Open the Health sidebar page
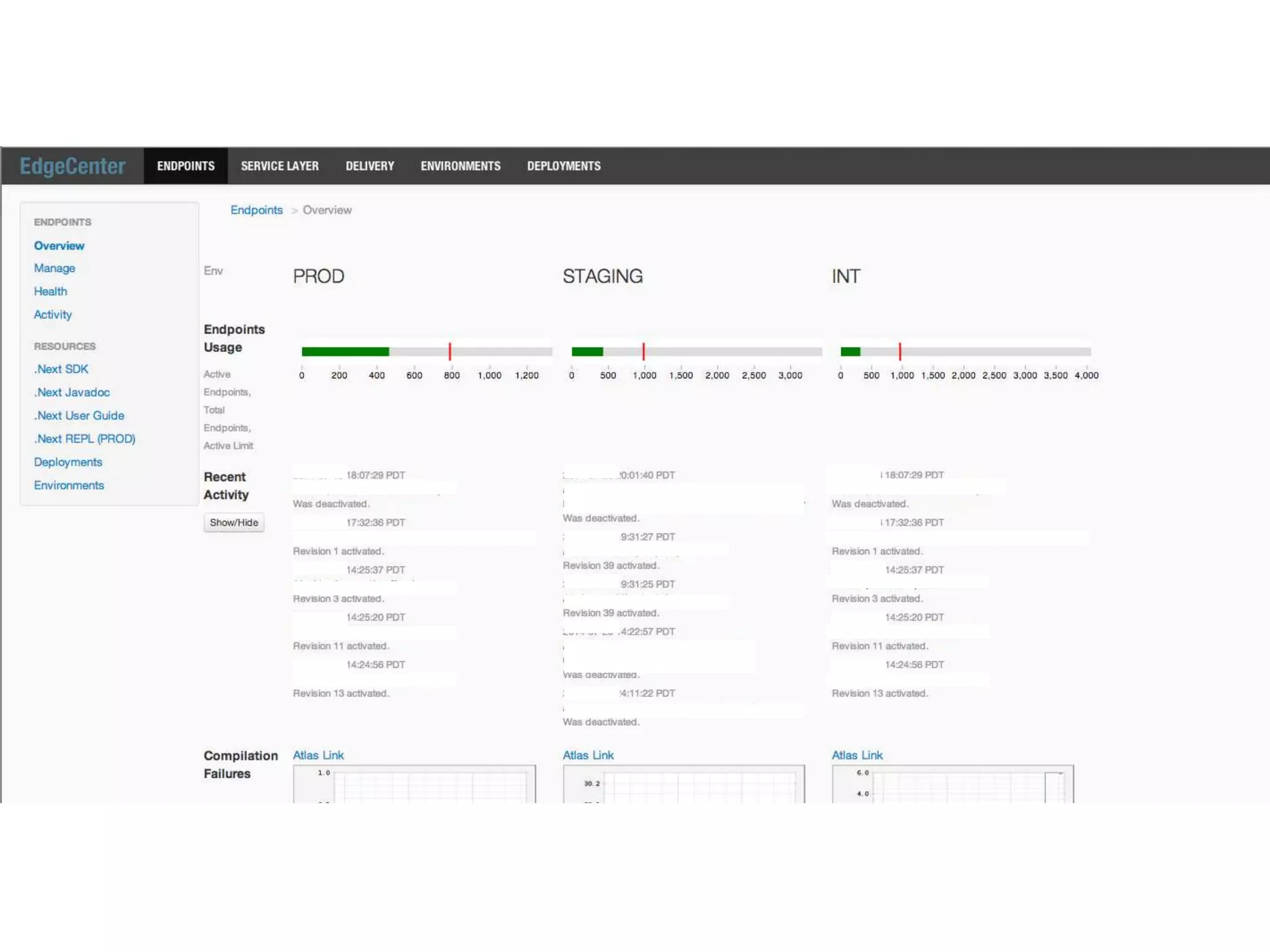 point(50,291)
